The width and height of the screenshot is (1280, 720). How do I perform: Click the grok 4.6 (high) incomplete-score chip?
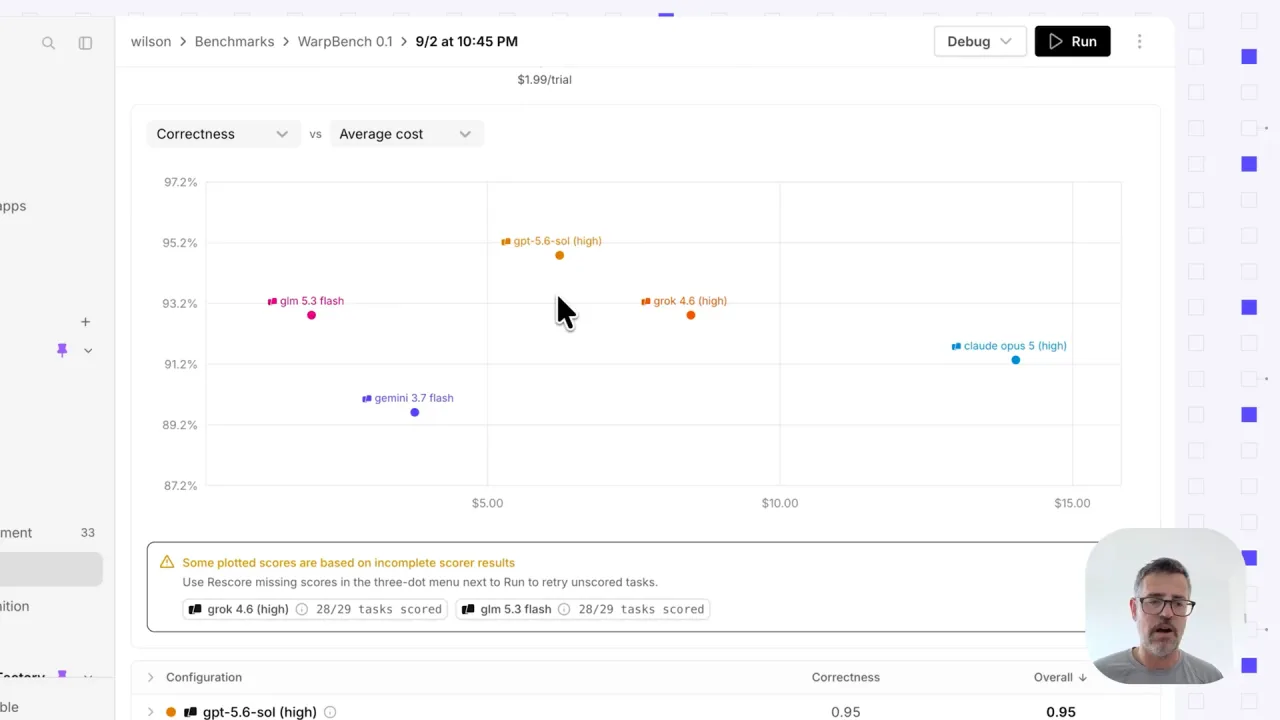click(316, 609)
